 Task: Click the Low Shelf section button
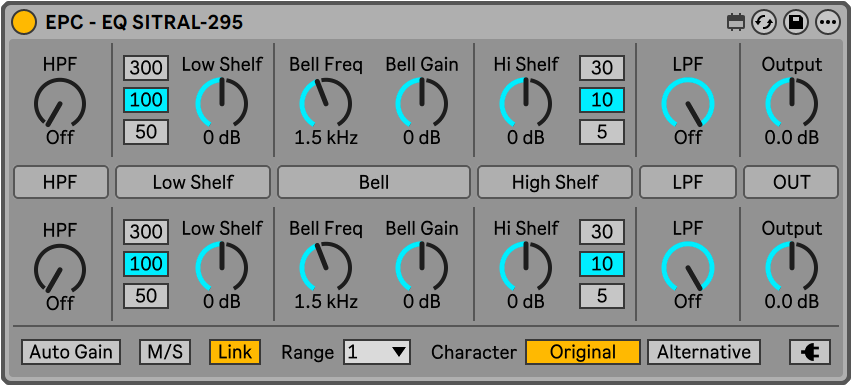coord(193,182)
